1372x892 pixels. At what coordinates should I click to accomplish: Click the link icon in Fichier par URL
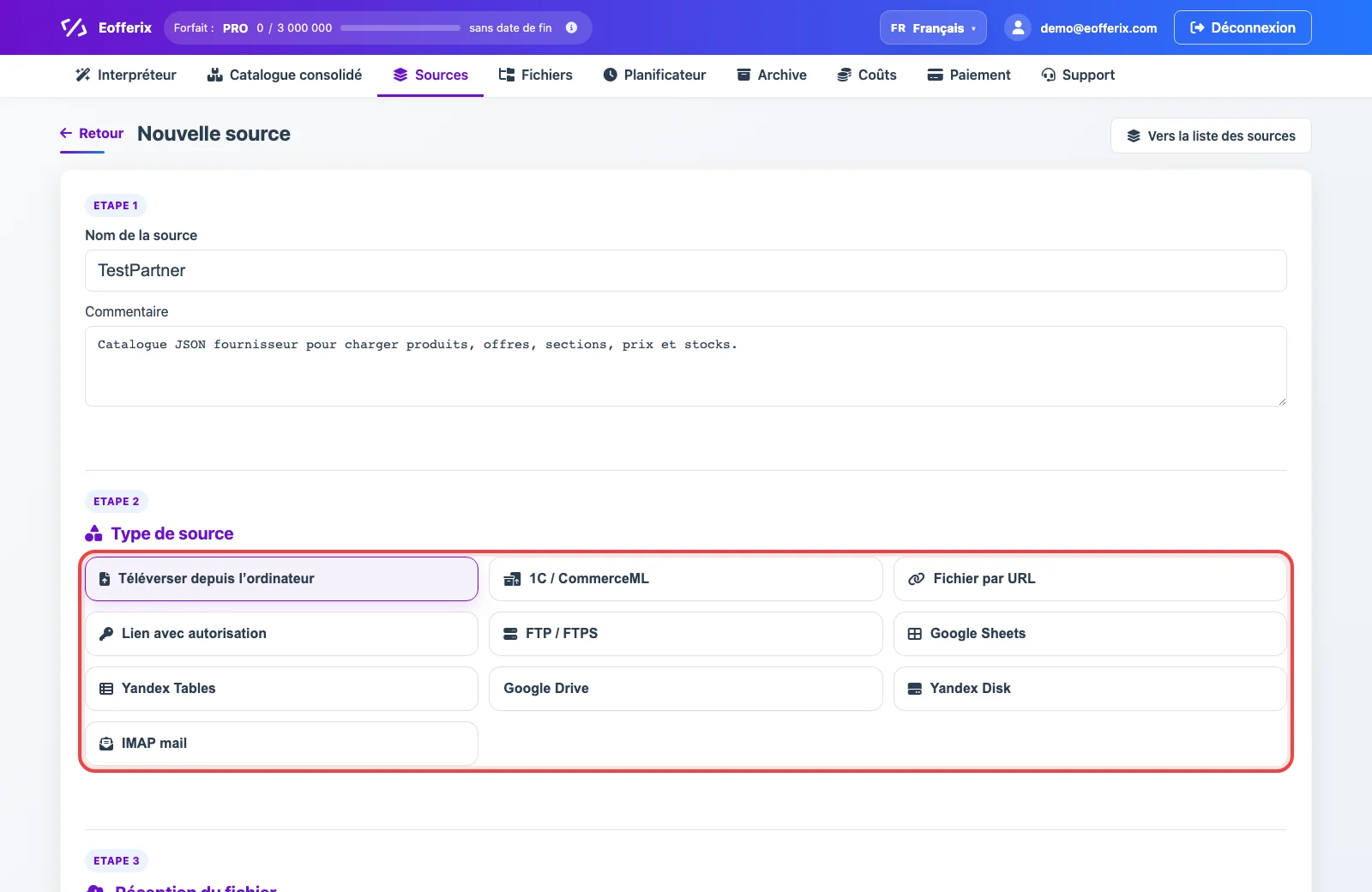point(916,579)
